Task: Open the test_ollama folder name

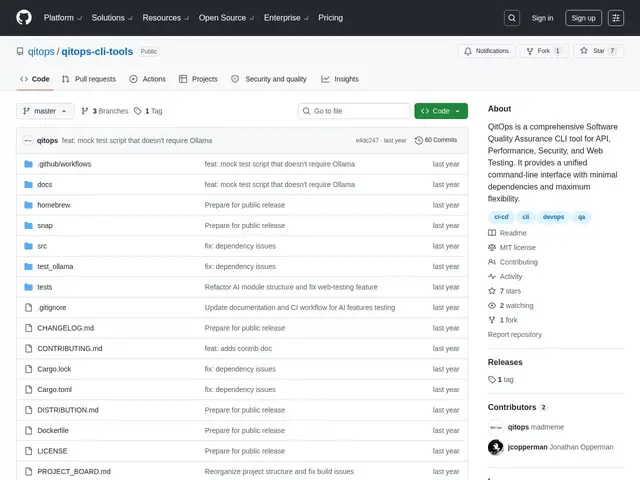Action: (x=55, y=267)
